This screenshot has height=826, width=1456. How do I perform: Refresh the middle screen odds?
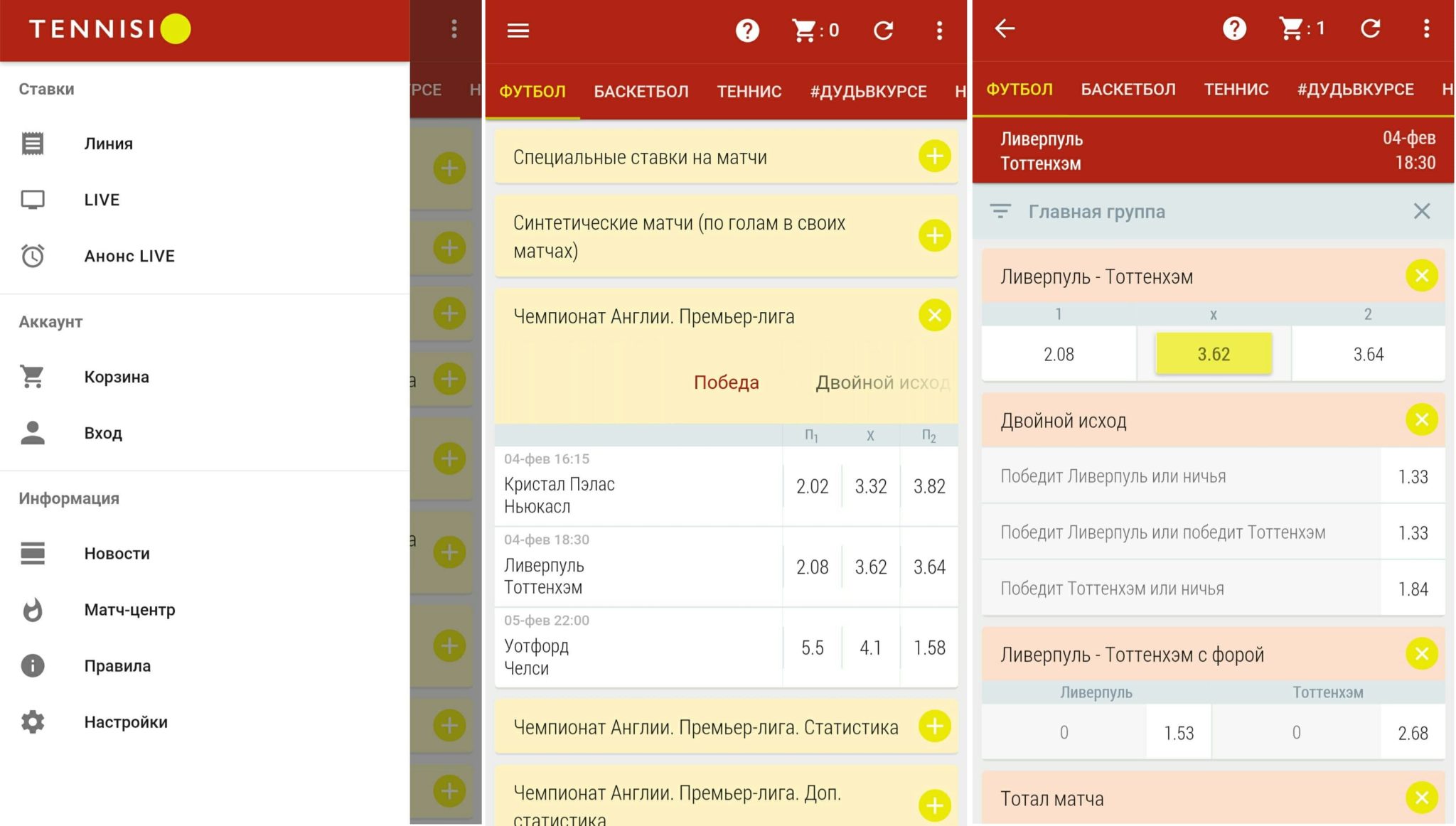pyautogui.click(x=884, y=31)
